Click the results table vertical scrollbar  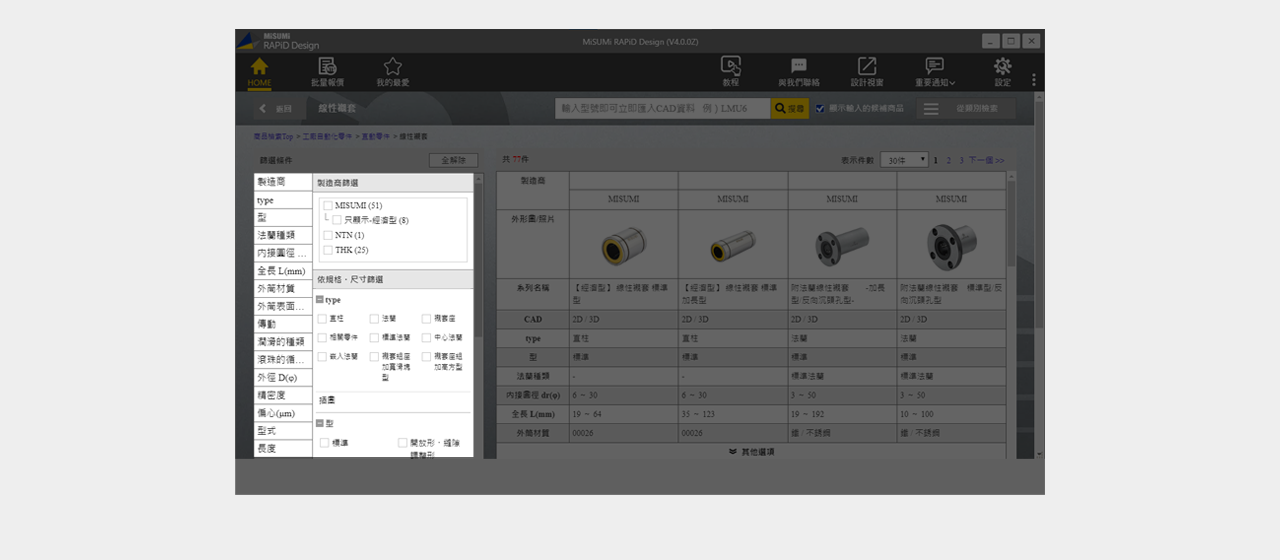point(1011,300)
